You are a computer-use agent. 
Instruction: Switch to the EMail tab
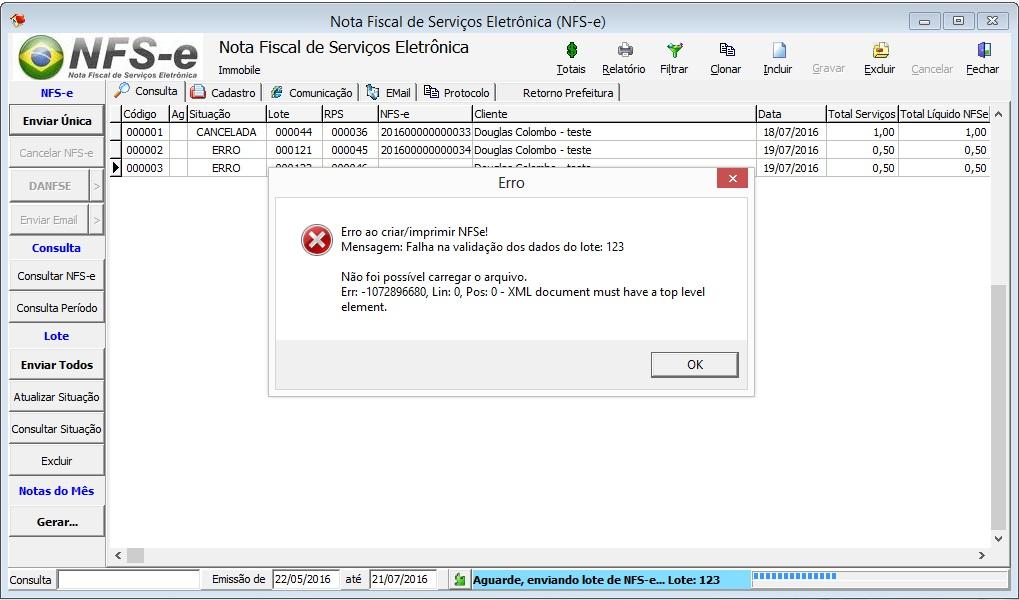tap(389, 93)
